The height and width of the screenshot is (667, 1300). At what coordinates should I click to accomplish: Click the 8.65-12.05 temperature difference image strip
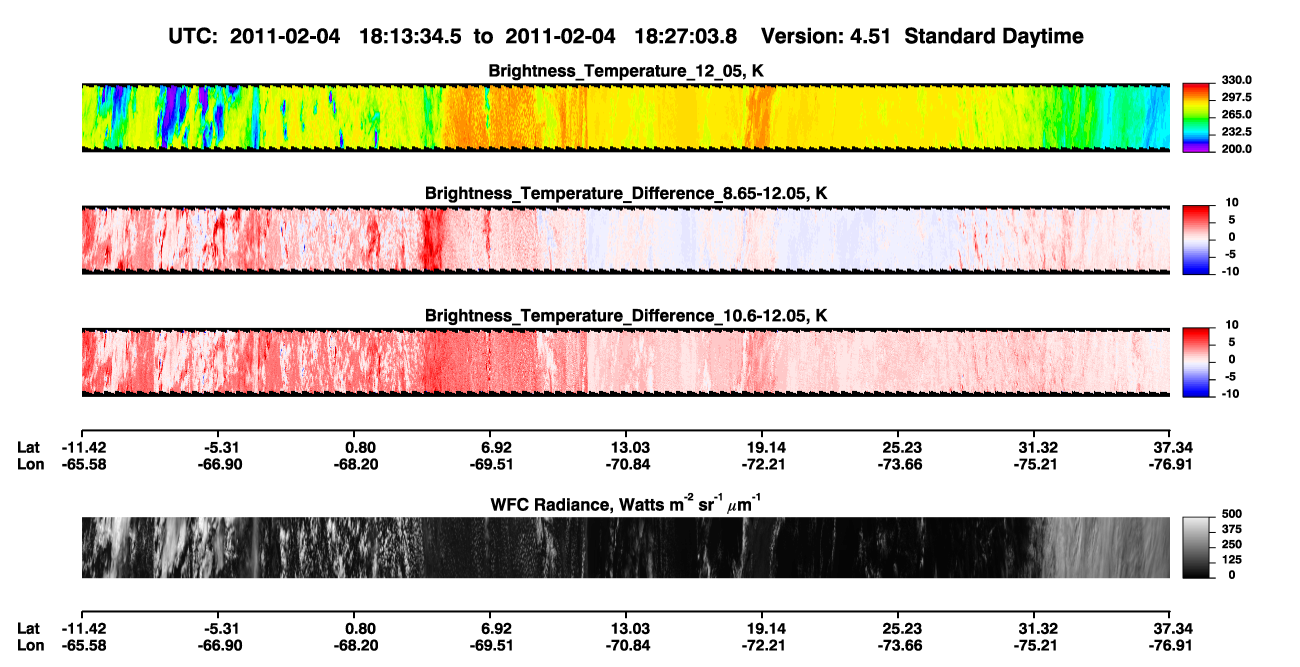[626, 240]
